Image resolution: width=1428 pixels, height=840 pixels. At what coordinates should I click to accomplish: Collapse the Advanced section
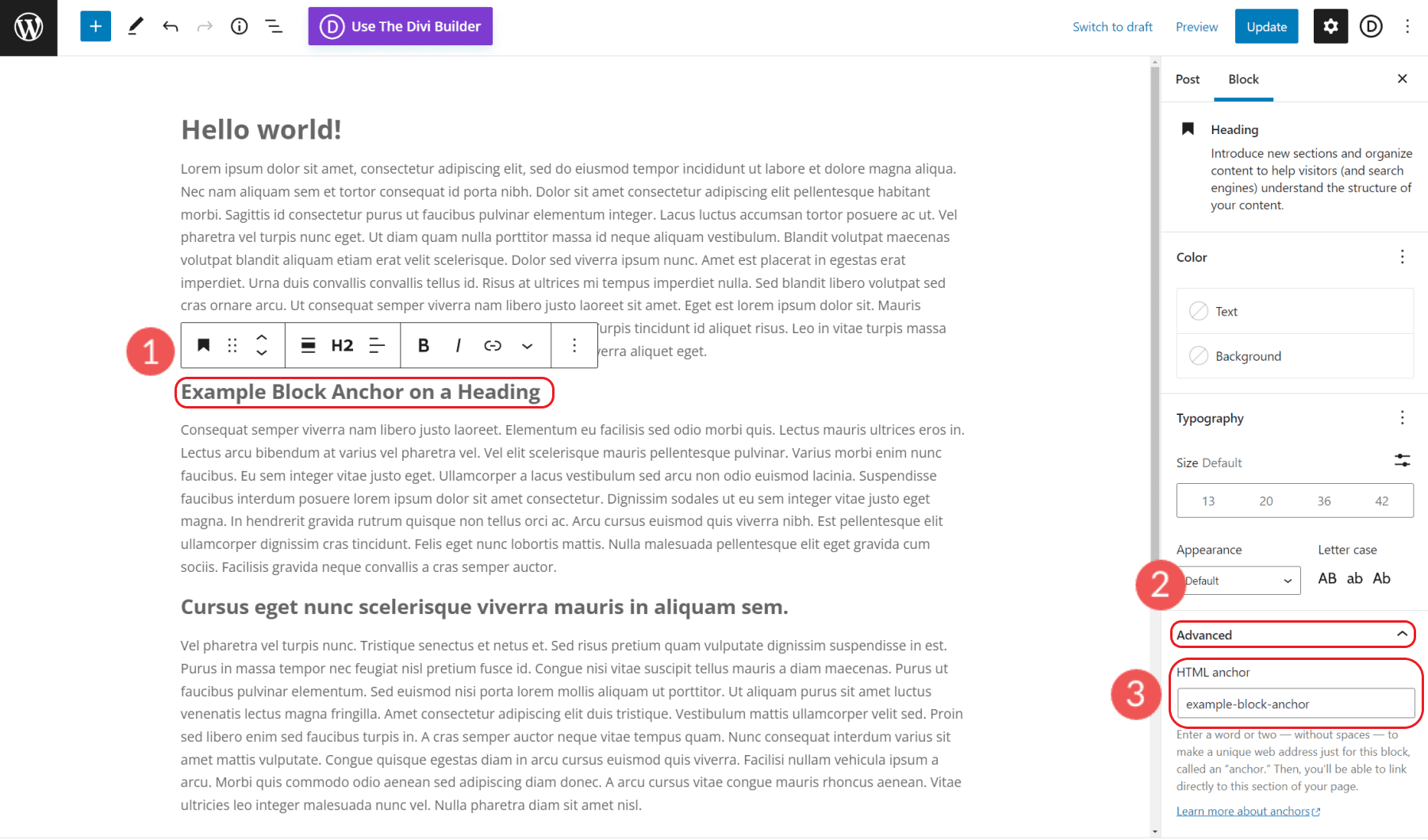(x=1292, y=635)
